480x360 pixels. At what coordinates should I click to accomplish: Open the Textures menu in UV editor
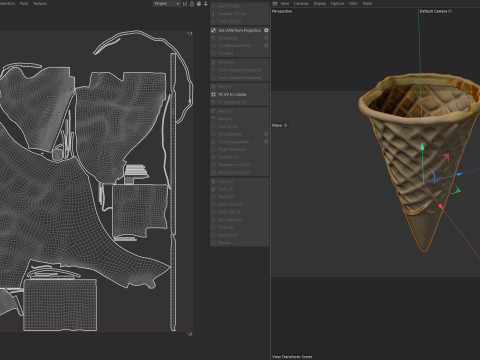point(40,4)
